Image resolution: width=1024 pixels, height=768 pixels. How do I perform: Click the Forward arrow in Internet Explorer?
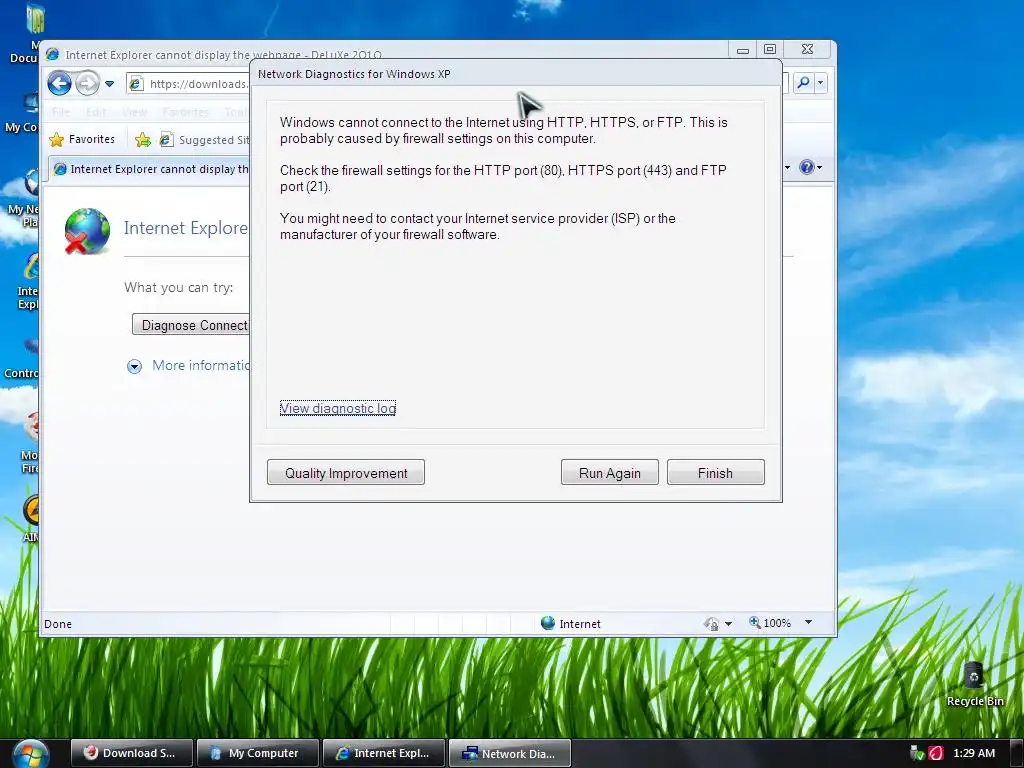(x=87, y=84)
